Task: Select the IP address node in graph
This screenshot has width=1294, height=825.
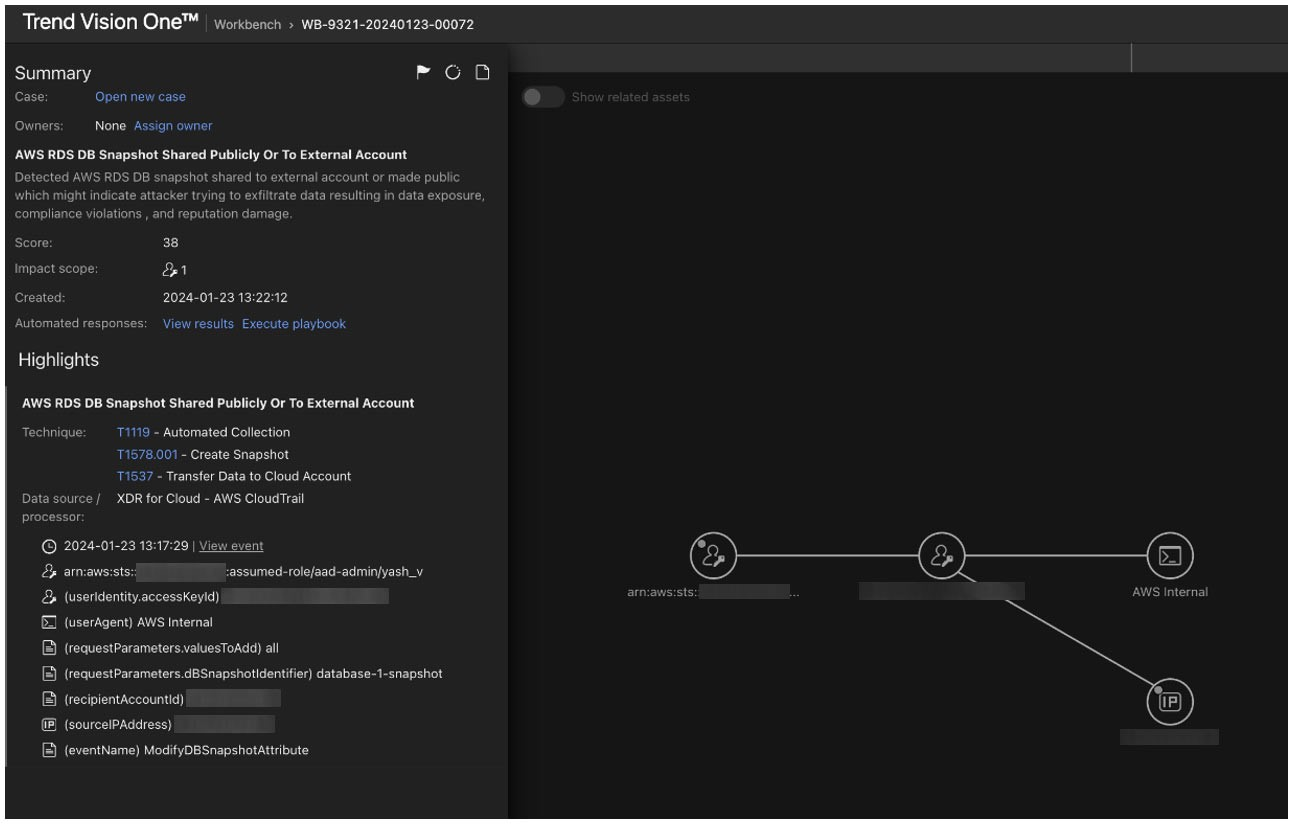Action: [1169, 702]
